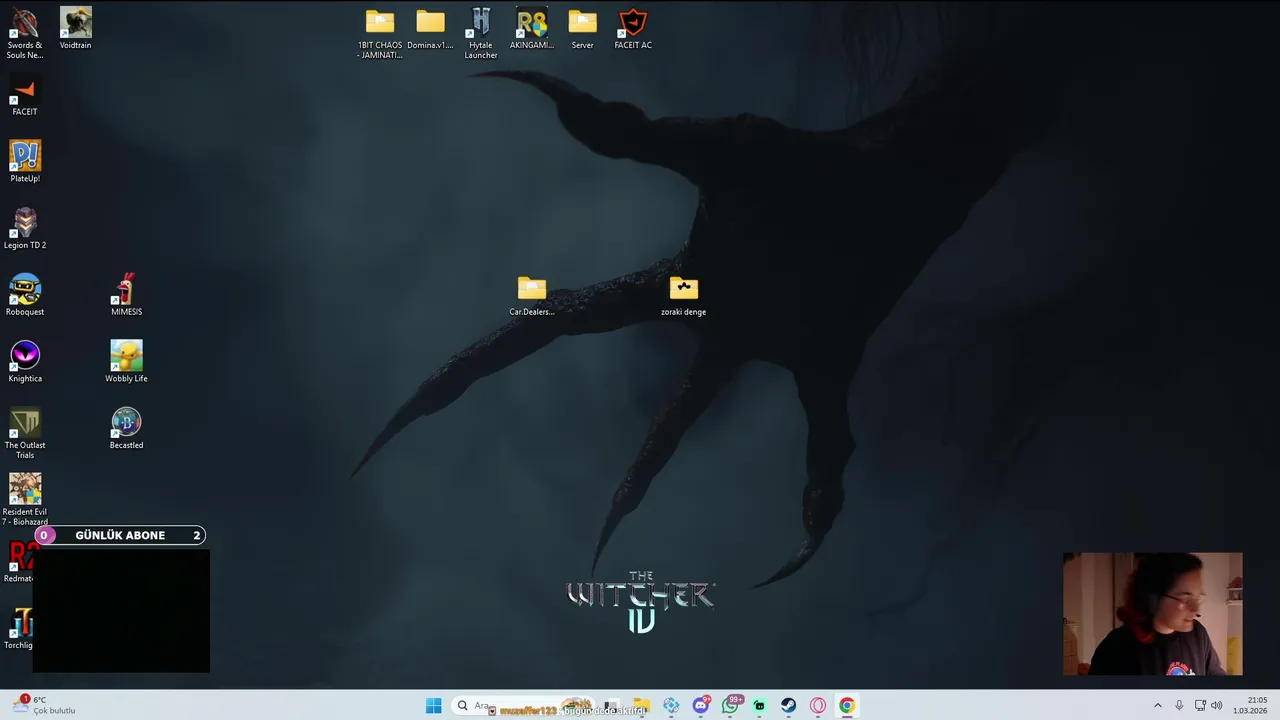Click the microphone tray icon
1280x720 pixels.
point(1179,706)
